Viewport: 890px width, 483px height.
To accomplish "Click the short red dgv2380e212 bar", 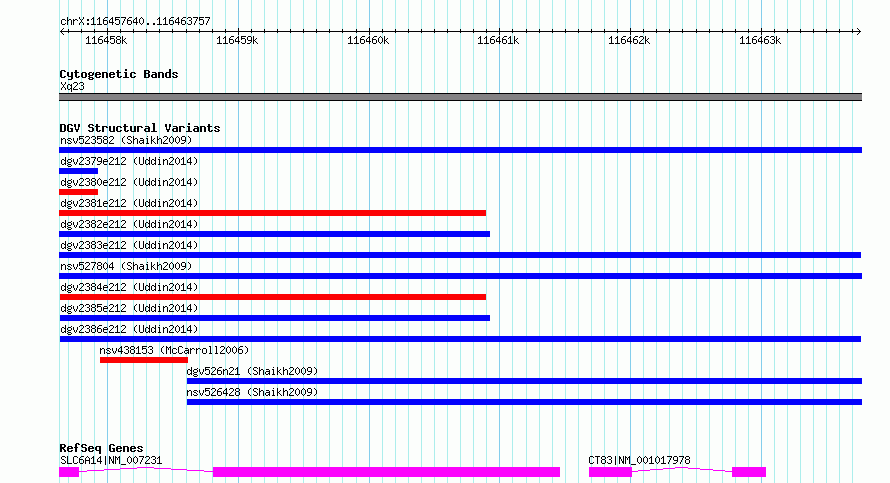I will coord(78,192).
